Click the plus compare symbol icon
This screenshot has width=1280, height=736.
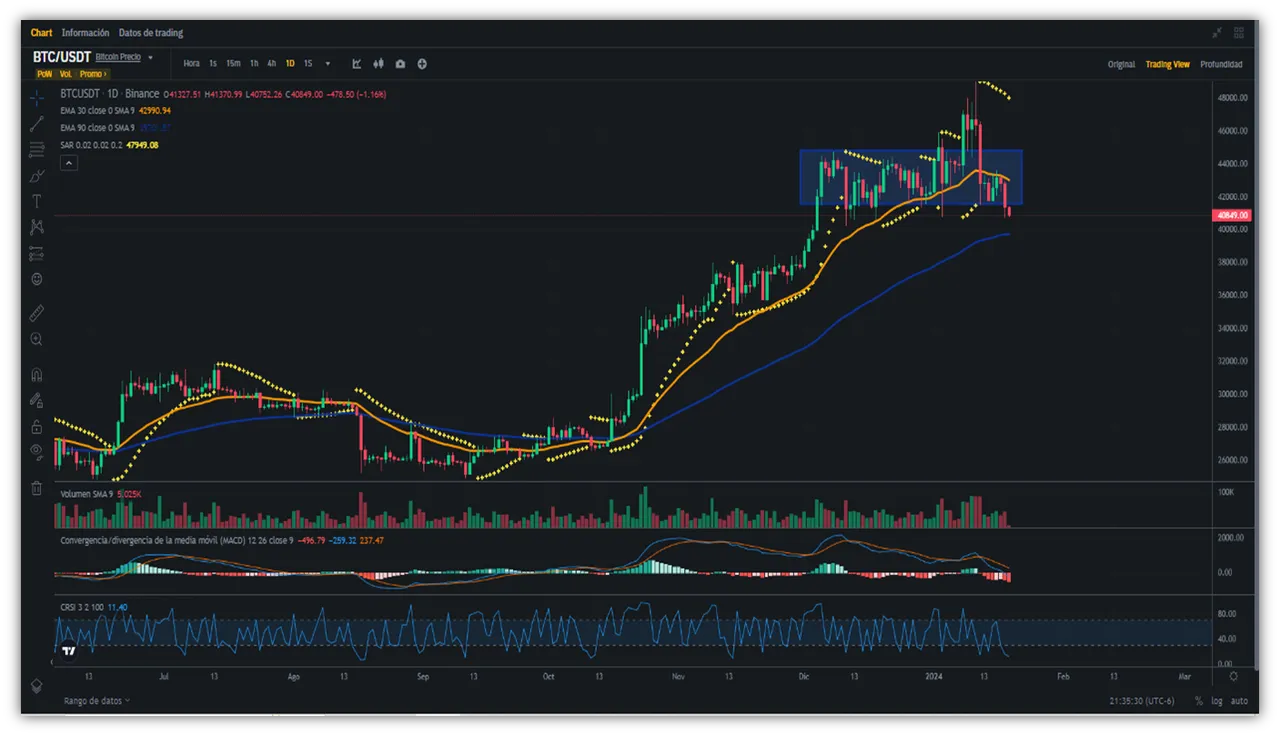[x=422, y=63]
